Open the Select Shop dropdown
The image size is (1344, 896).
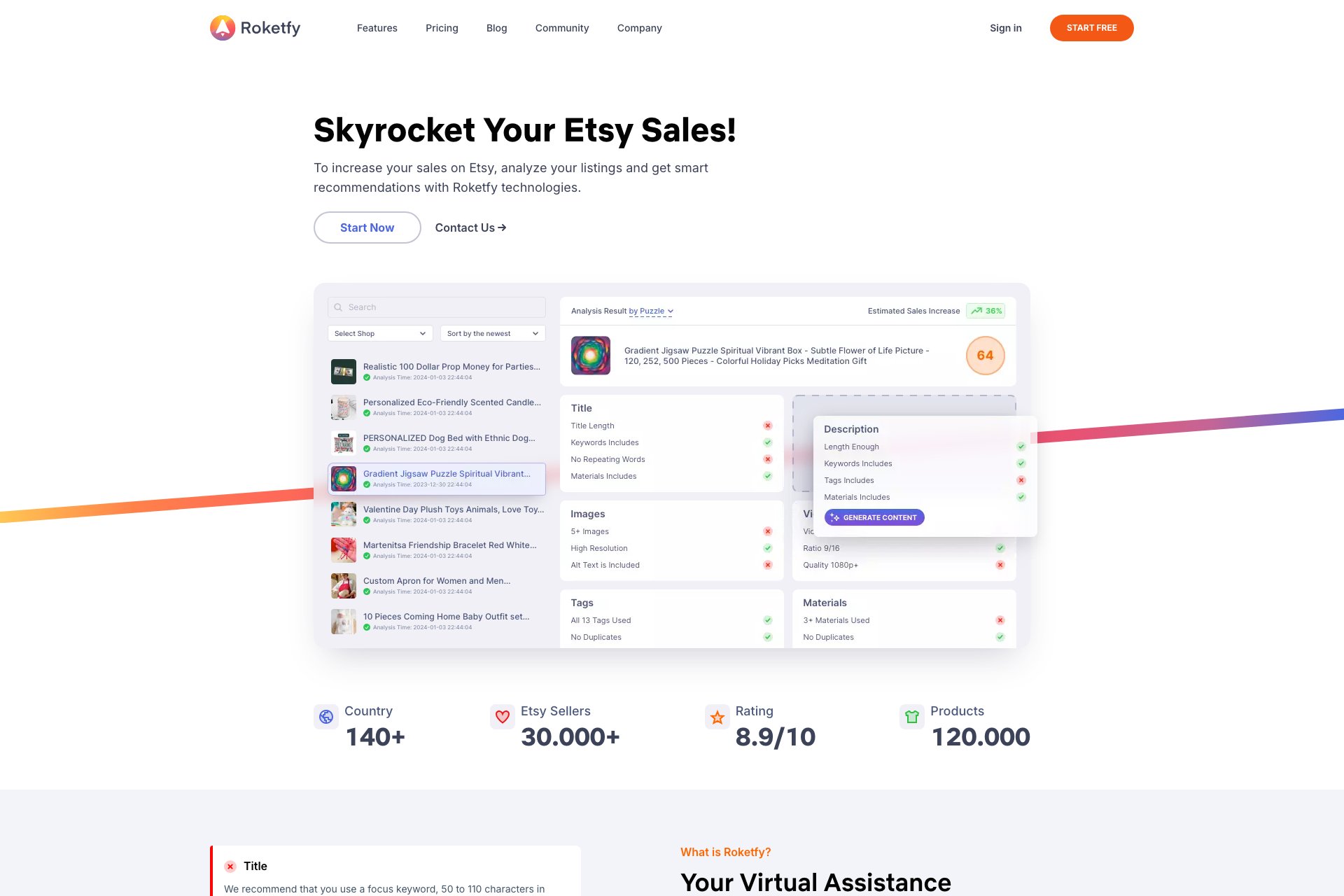click(380, 334)
